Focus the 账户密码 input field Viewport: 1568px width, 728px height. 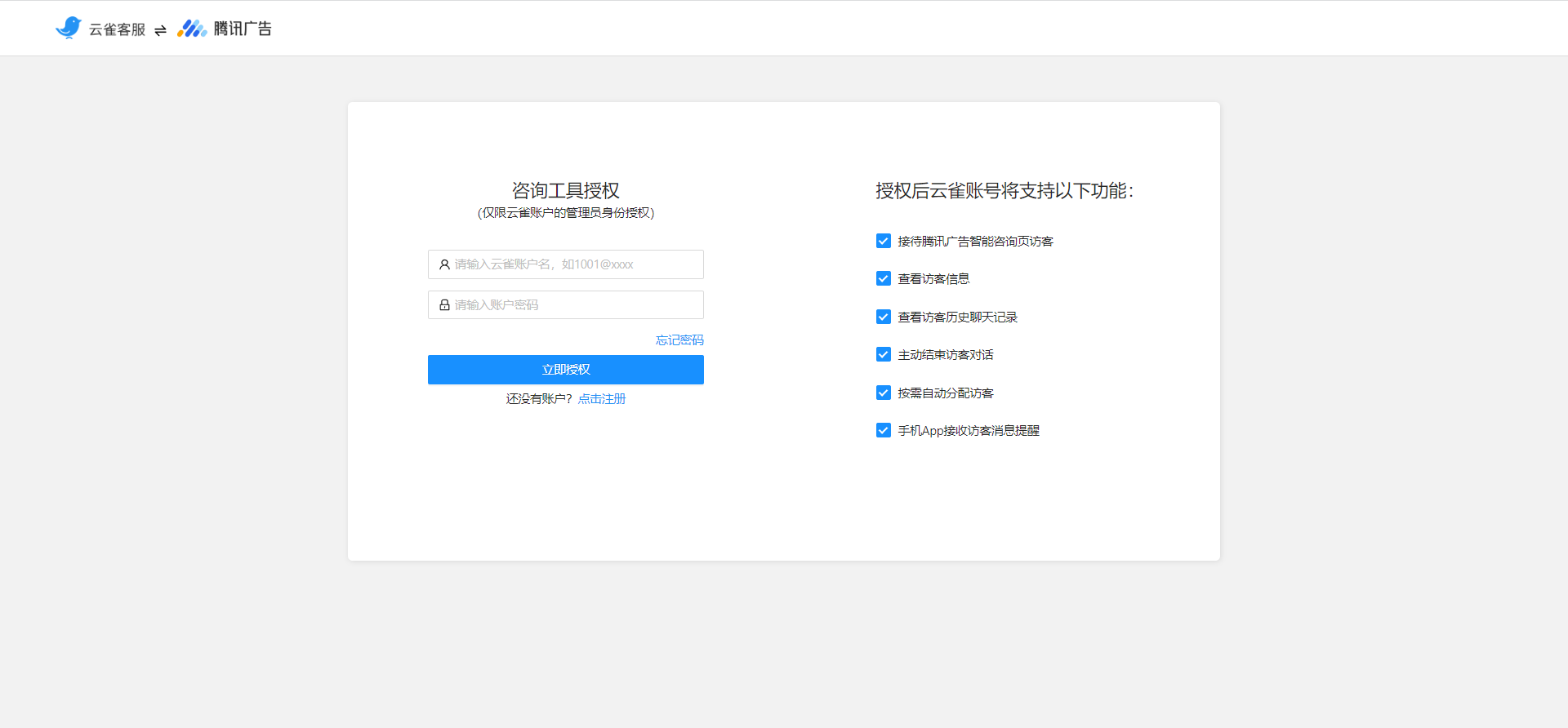[x=566, y=305]
